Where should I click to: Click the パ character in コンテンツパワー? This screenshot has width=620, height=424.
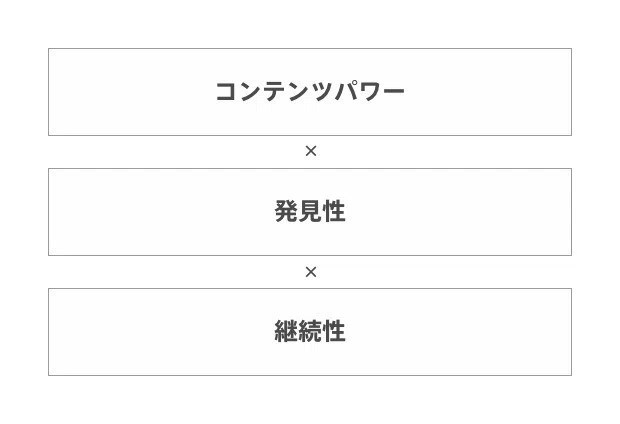346,91
